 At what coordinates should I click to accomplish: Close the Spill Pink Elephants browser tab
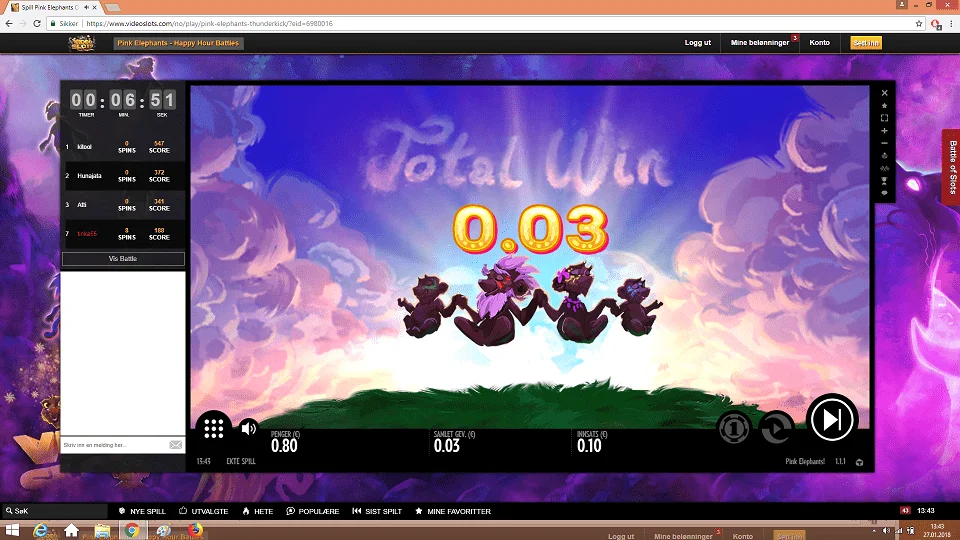tap(94, 7)
